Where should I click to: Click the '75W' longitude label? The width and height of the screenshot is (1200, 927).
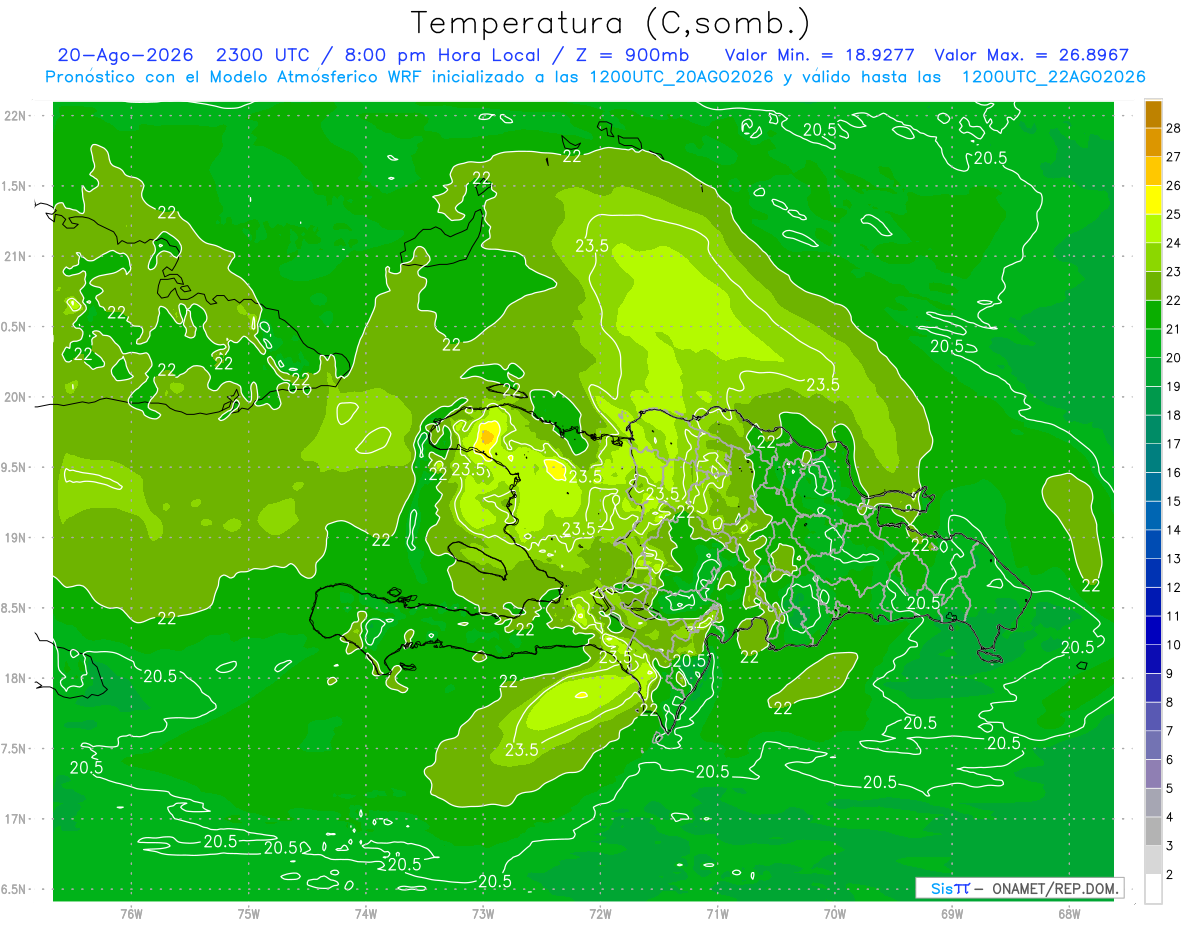(249, 913)
